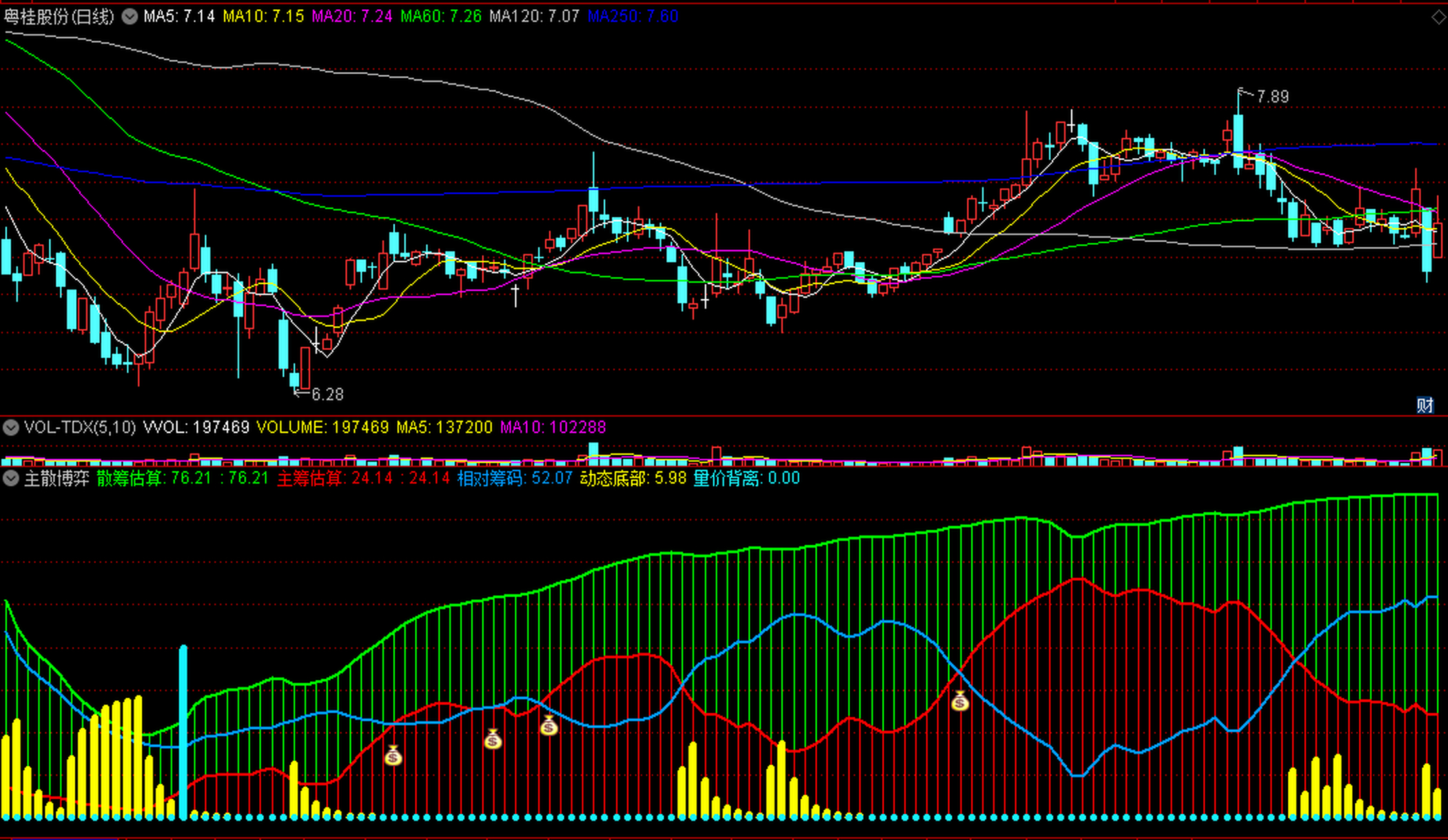Click the third money bag signal icon
Viewport: 1448px width, 840px height.
[549, 725]
